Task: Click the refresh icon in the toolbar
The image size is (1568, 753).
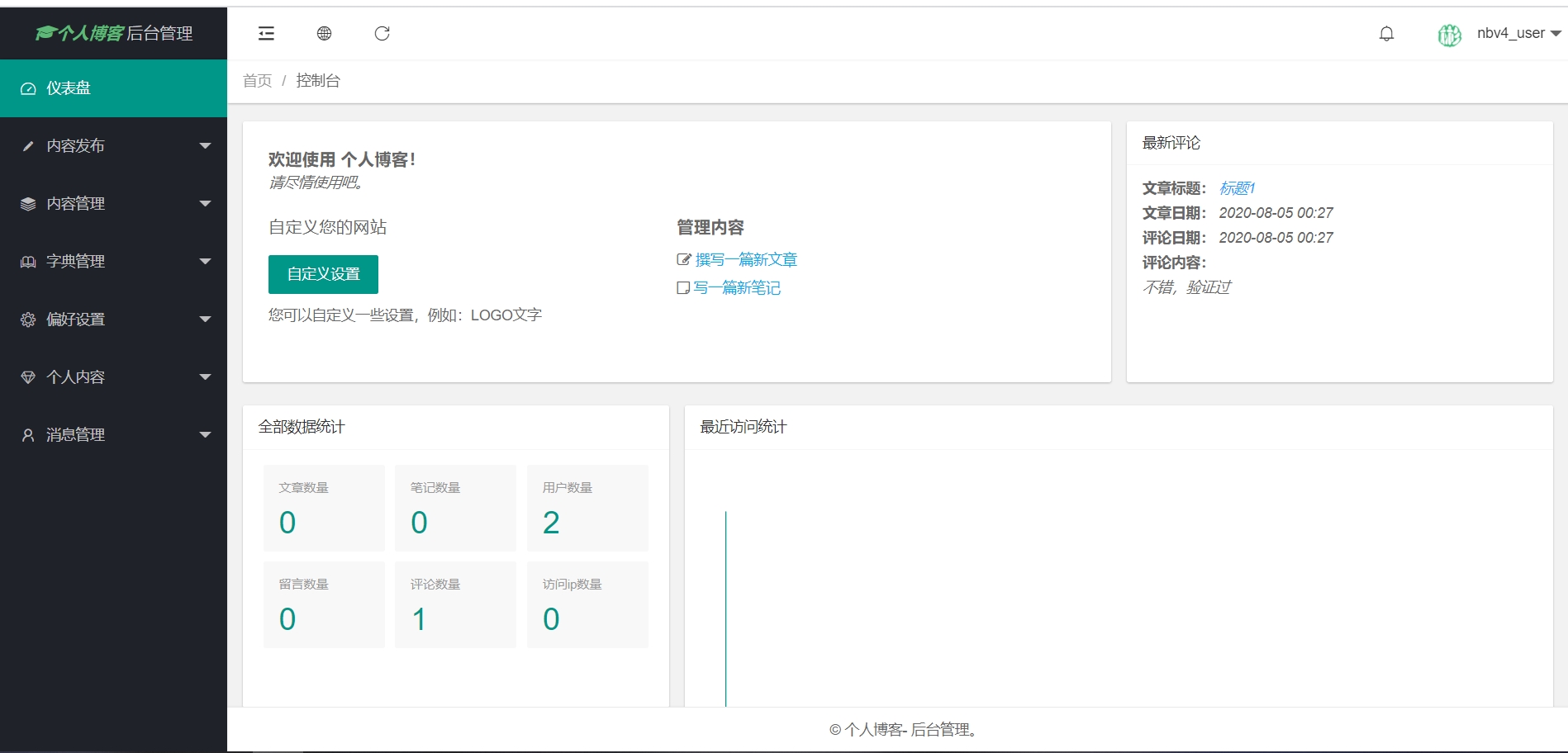Action: click(x=382, y=33)
